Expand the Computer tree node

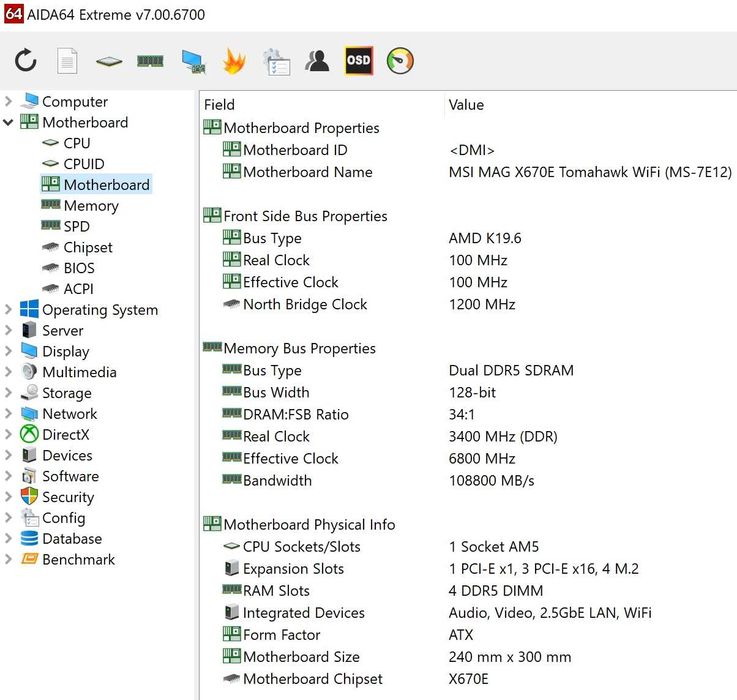[8, 101]
